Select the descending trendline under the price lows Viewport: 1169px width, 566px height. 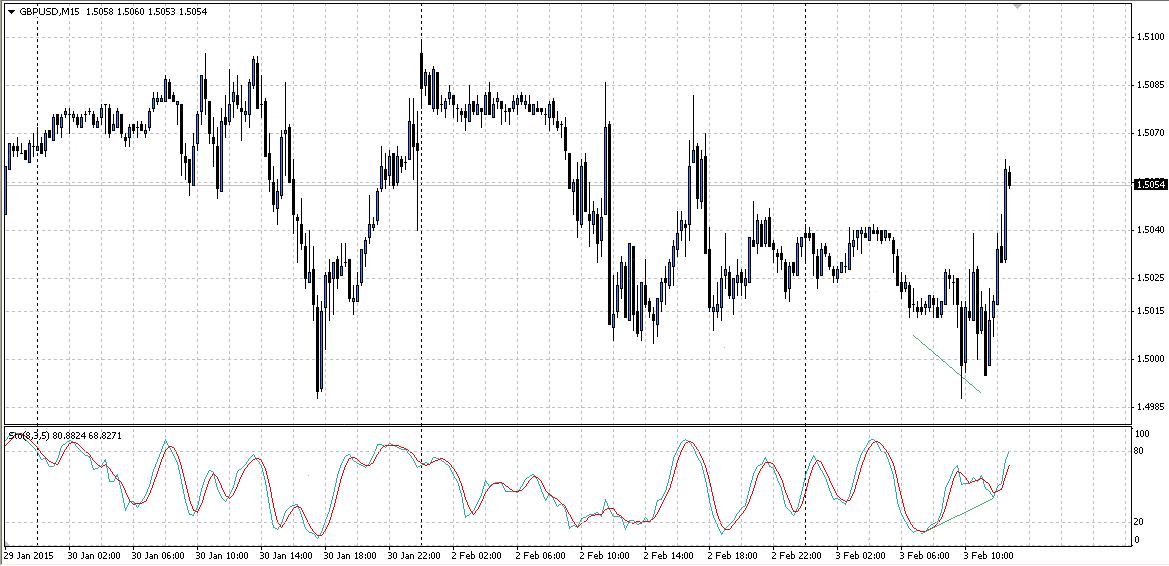pos(947,364)
